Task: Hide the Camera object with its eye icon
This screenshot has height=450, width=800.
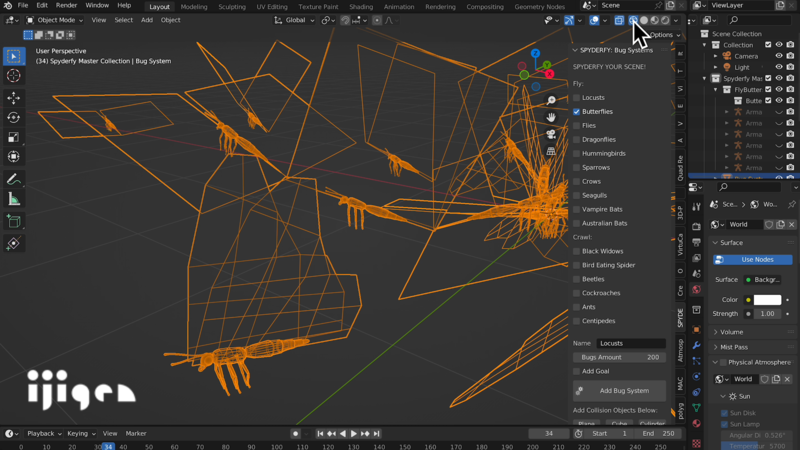Action: point(779,56)
